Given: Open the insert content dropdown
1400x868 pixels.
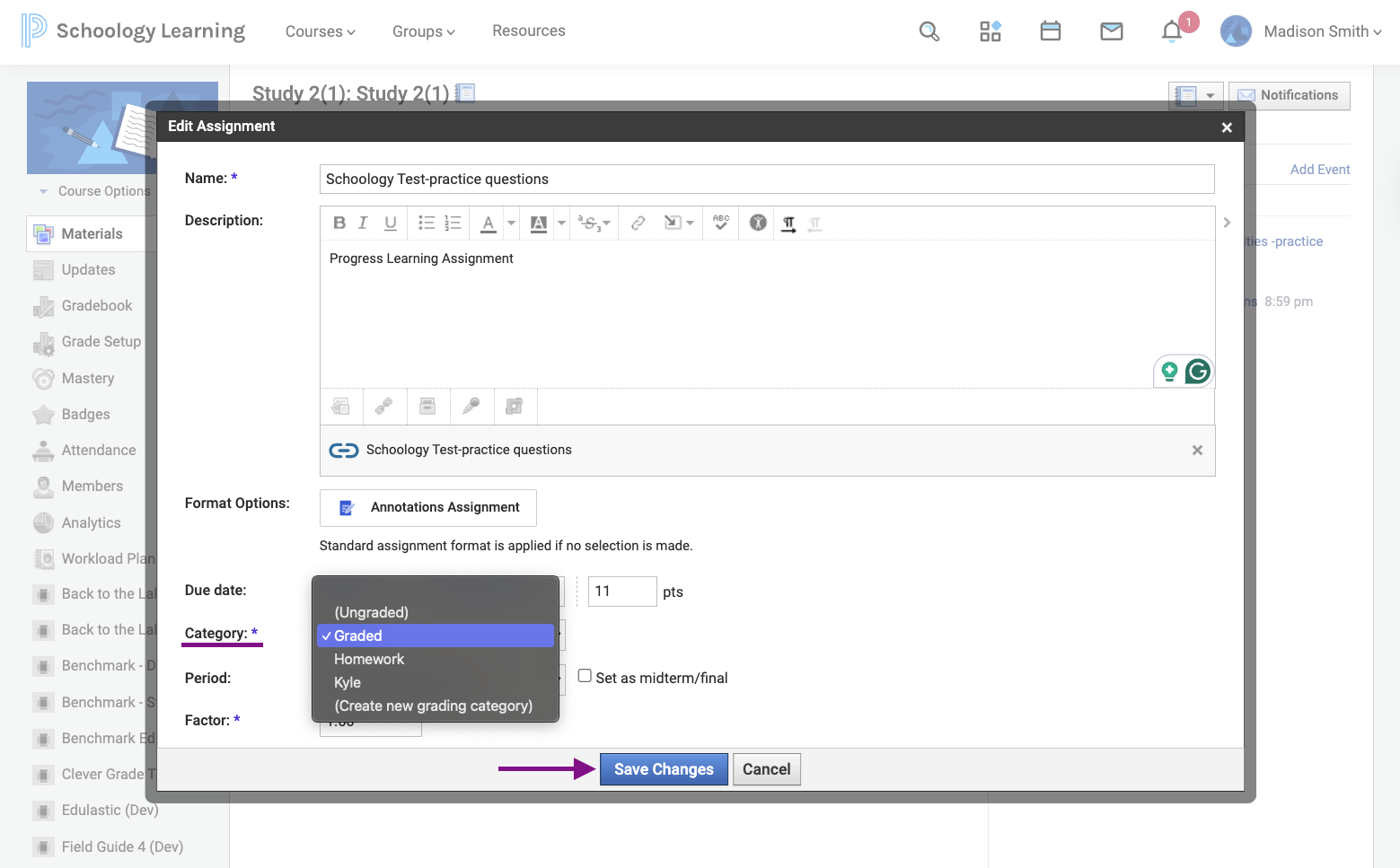Looking at the screenshot, I should [678, 224].
